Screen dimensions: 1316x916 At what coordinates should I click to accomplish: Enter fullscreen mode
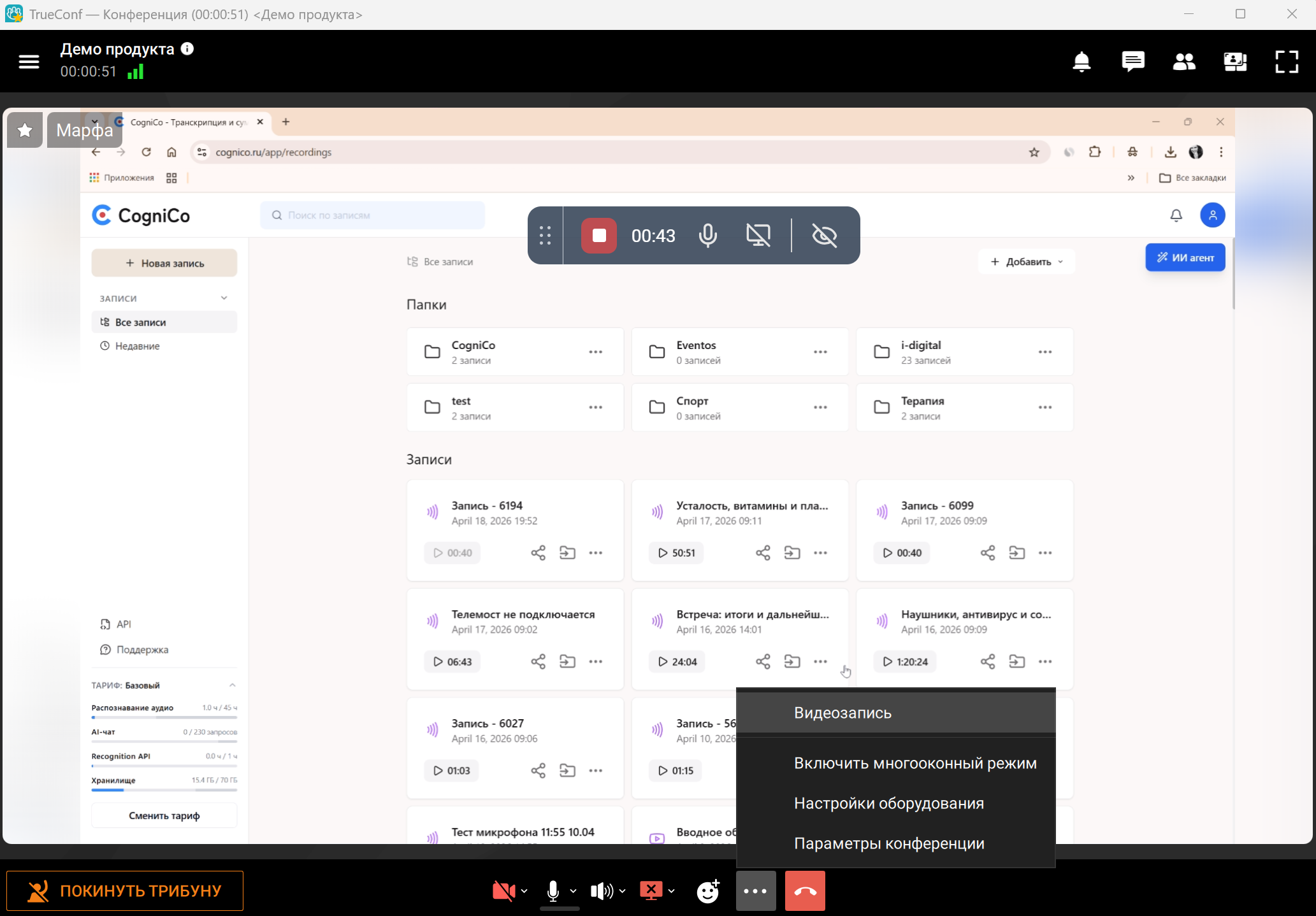point(1286,62)
